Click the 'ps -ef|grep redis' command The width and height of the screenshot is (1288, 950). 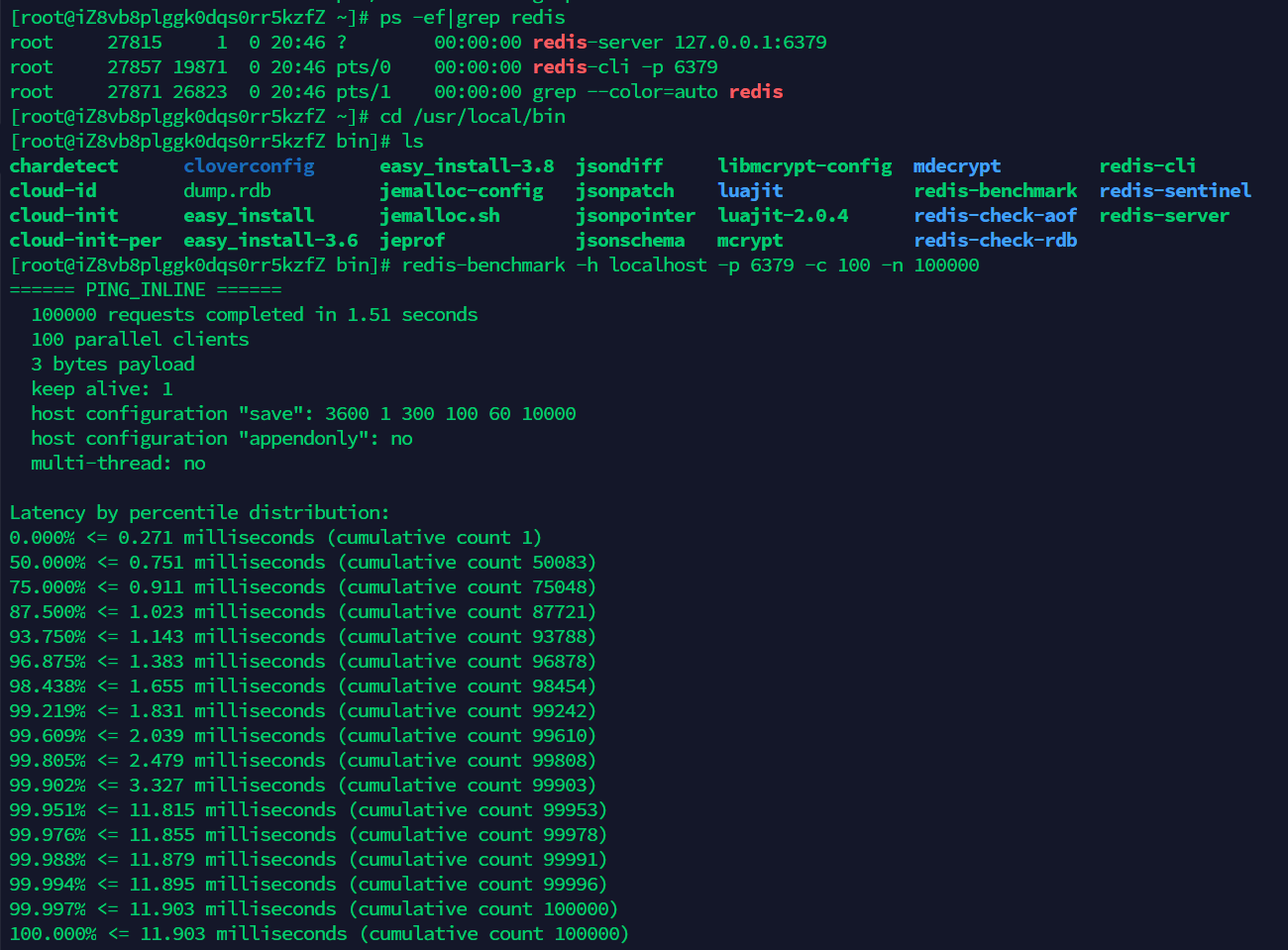click(x=473, y=18)
